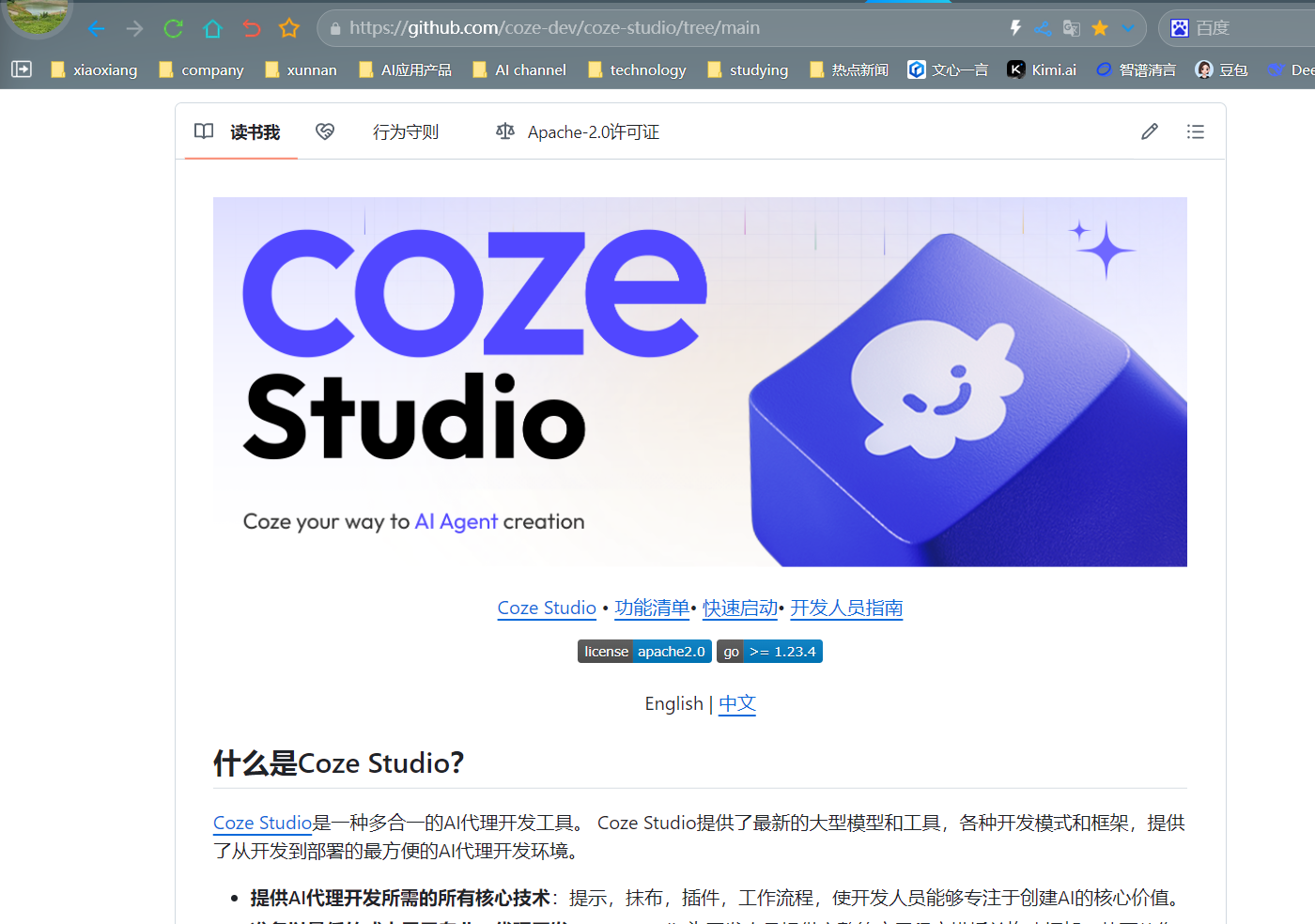1315x924 pixels.
Task: Click the book icon on the 读书我 tab
Action: point(203,131)
